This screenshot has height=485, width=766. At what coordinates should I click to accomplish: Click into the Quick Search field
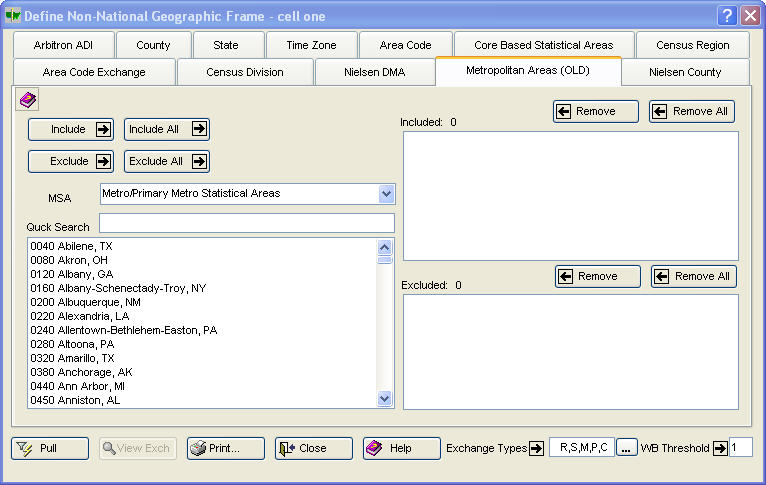point(246,223)
